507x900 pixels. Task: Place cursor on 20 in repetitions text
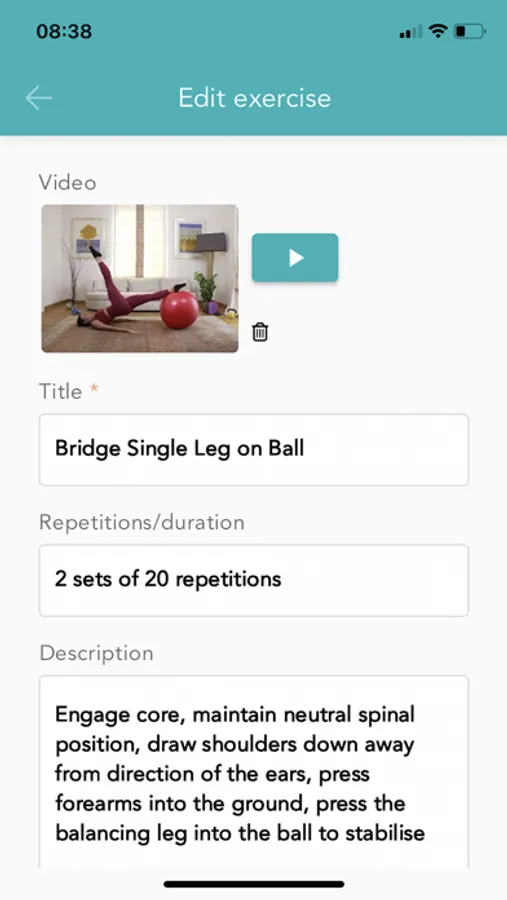[156, 579]
